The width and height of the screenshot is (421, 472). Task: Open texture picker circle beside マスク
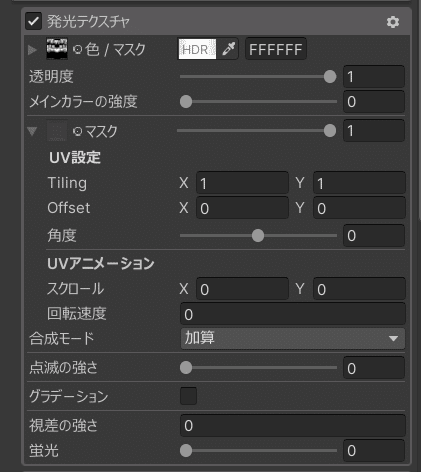click(x=77, y=131)
